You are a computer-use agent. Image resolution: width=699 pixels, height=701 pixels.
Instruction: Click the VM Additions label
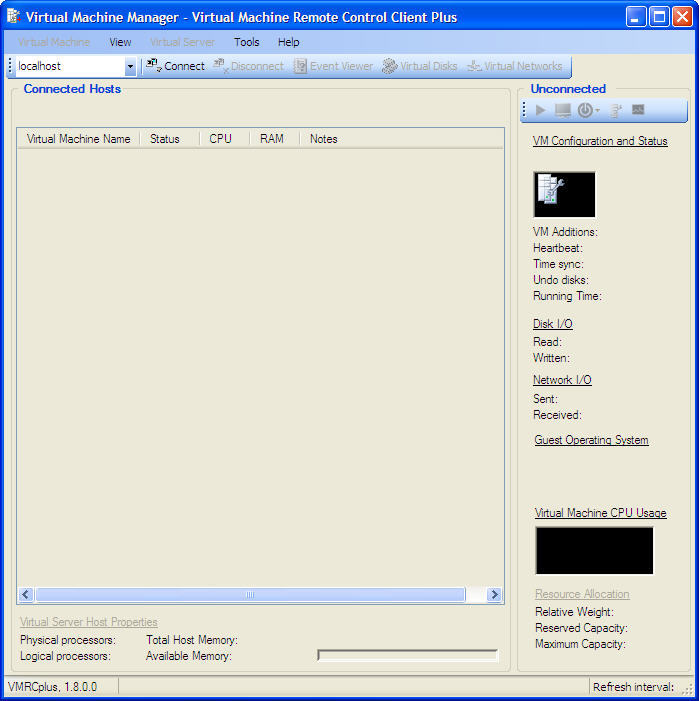pos(565,232)
